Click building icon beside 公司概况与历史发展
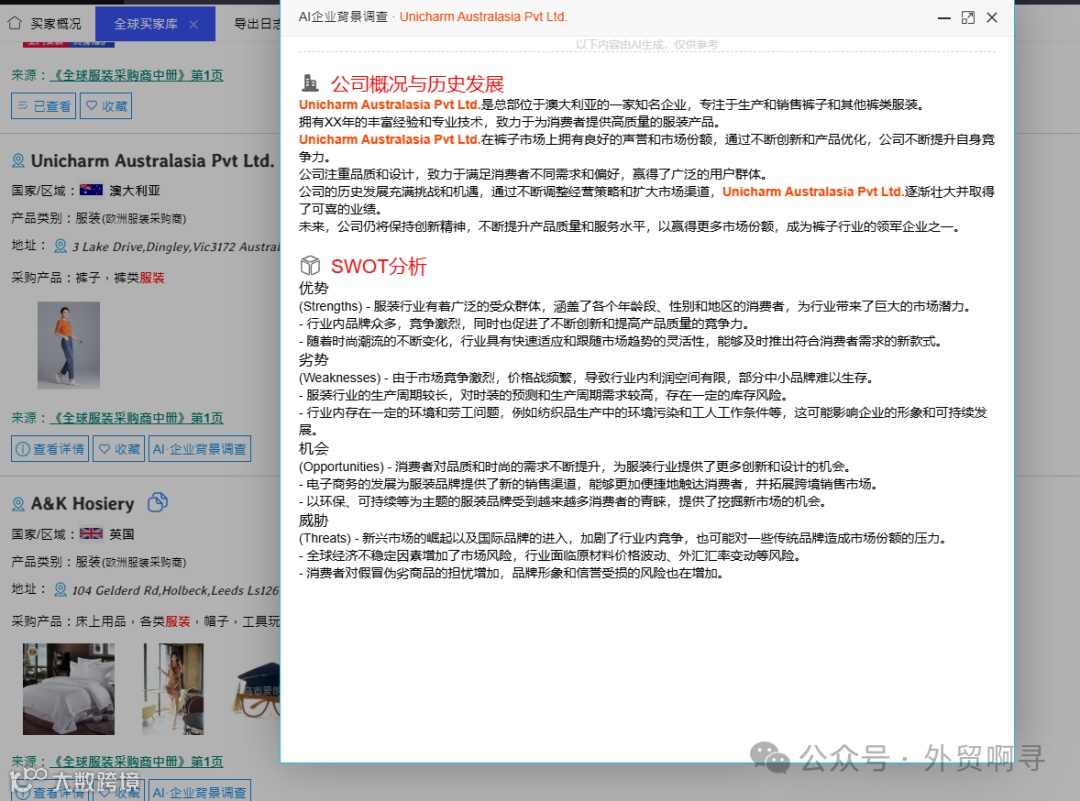Screen dimensions: 1080x801 [310, 83]
